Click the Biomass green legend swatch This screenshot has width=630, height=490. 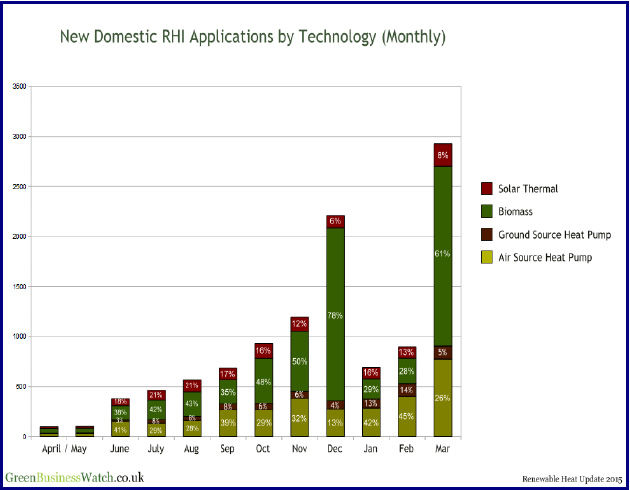487,211
